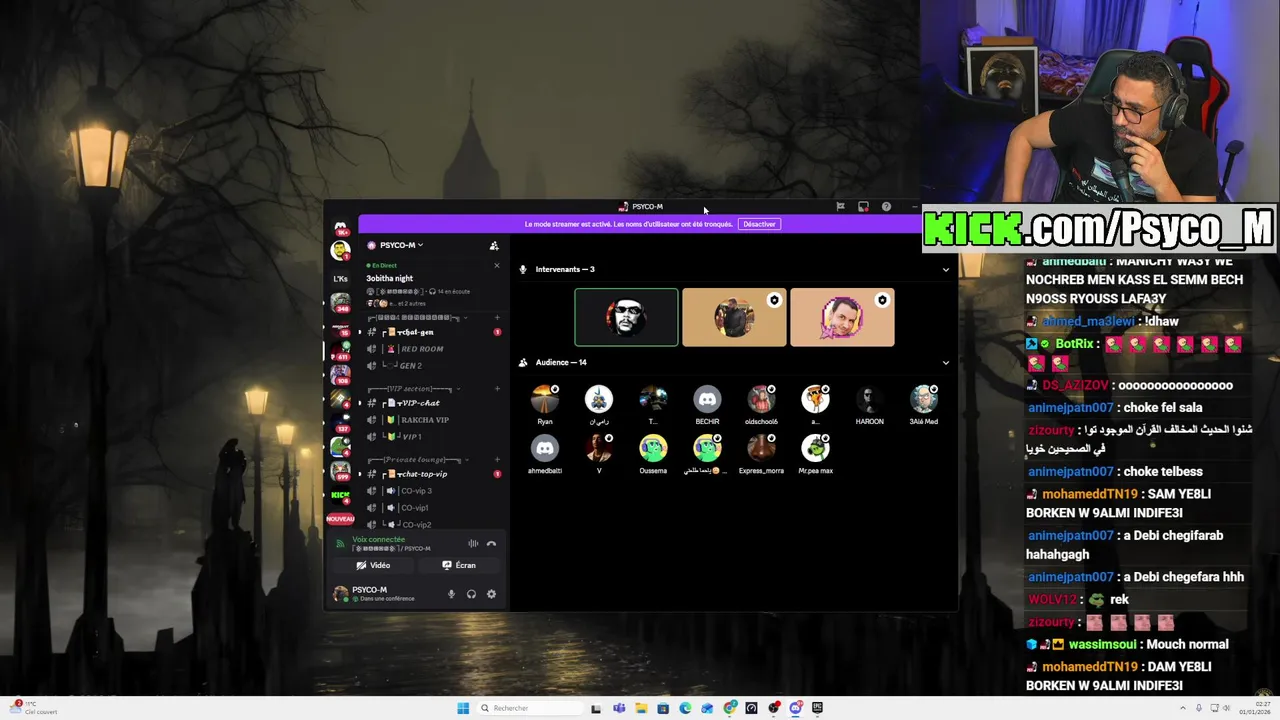Open Discord inbox icon in title bar
This screenshot has height=720, width=1280.
tap(863, 207)
